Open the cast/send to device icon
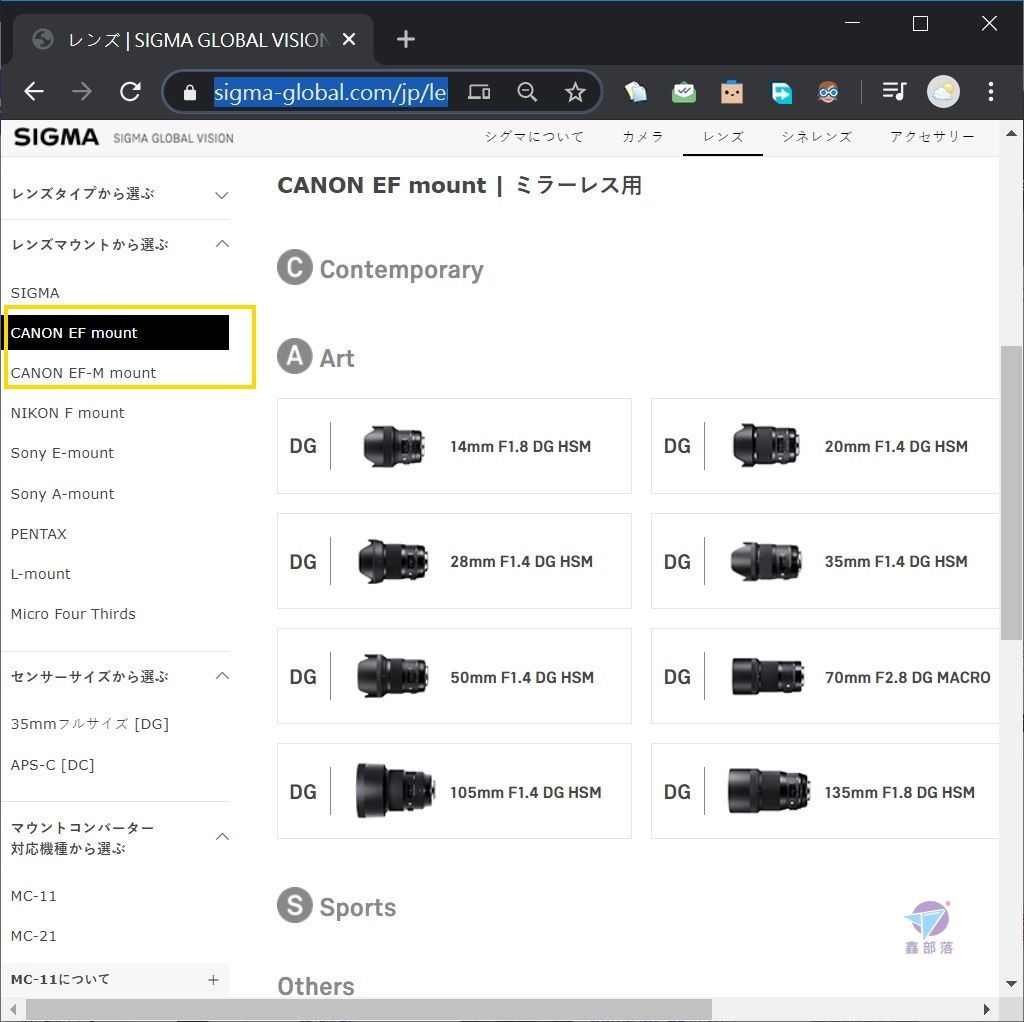Image resolution: width=1024 pixels, height=1022 pixels. tap(479, 92)
